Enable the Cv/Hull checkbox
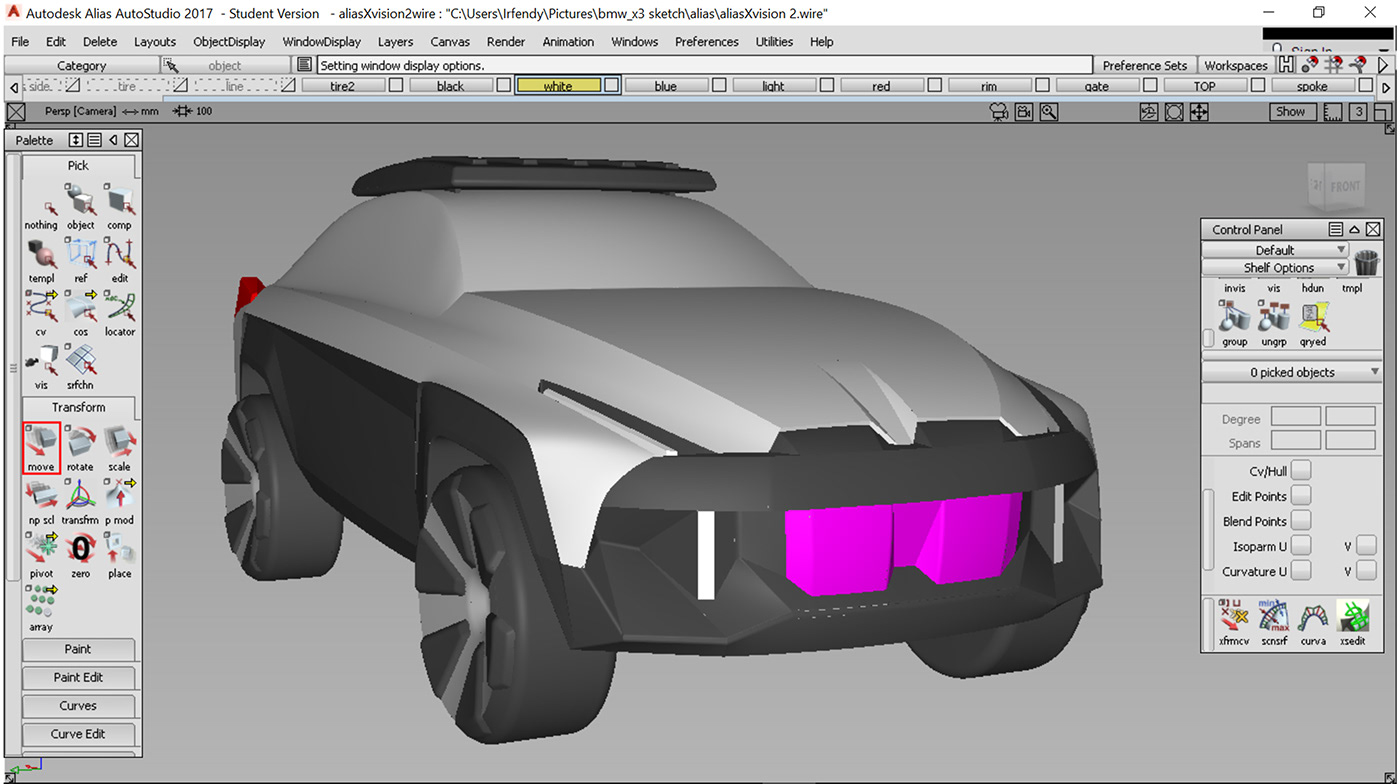Screen dimensions: 1400x784 click(x=1301, y=471)
